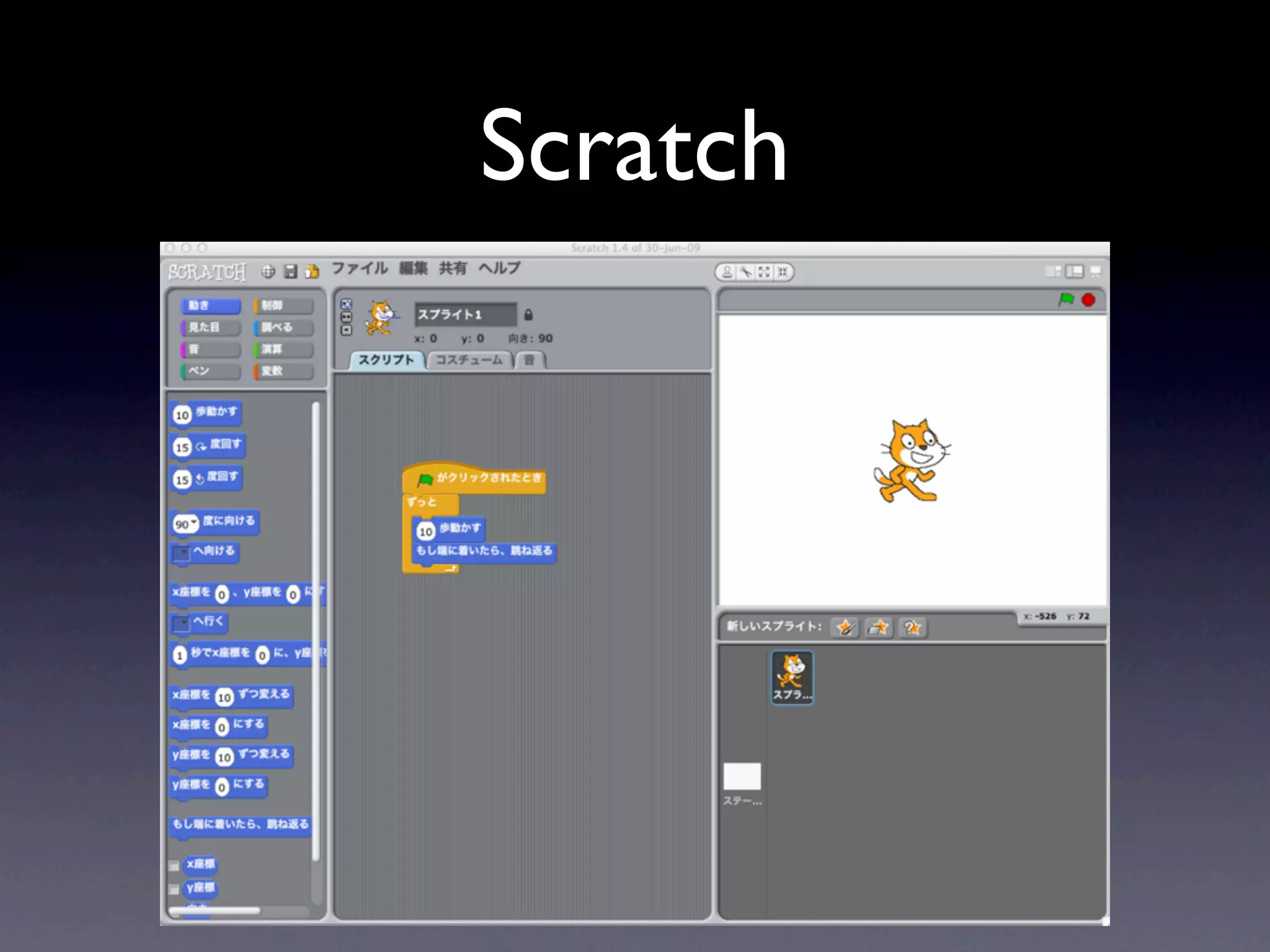Start scripts with the green flag
Viewport: 1270px width, 952px height.
point(1066,300)
